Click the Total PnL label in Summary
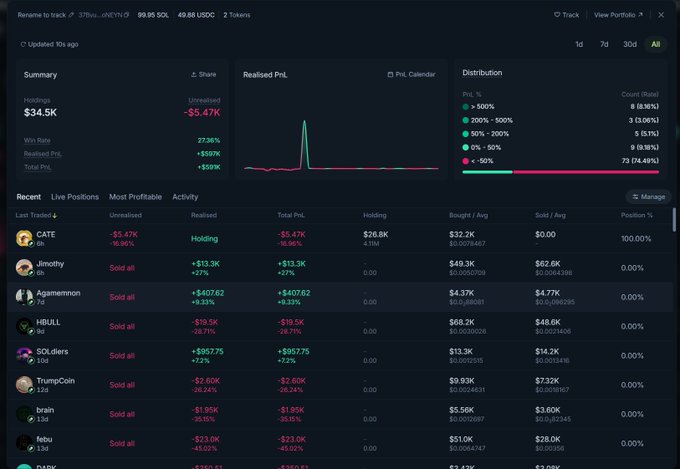 tap(38, 167)
